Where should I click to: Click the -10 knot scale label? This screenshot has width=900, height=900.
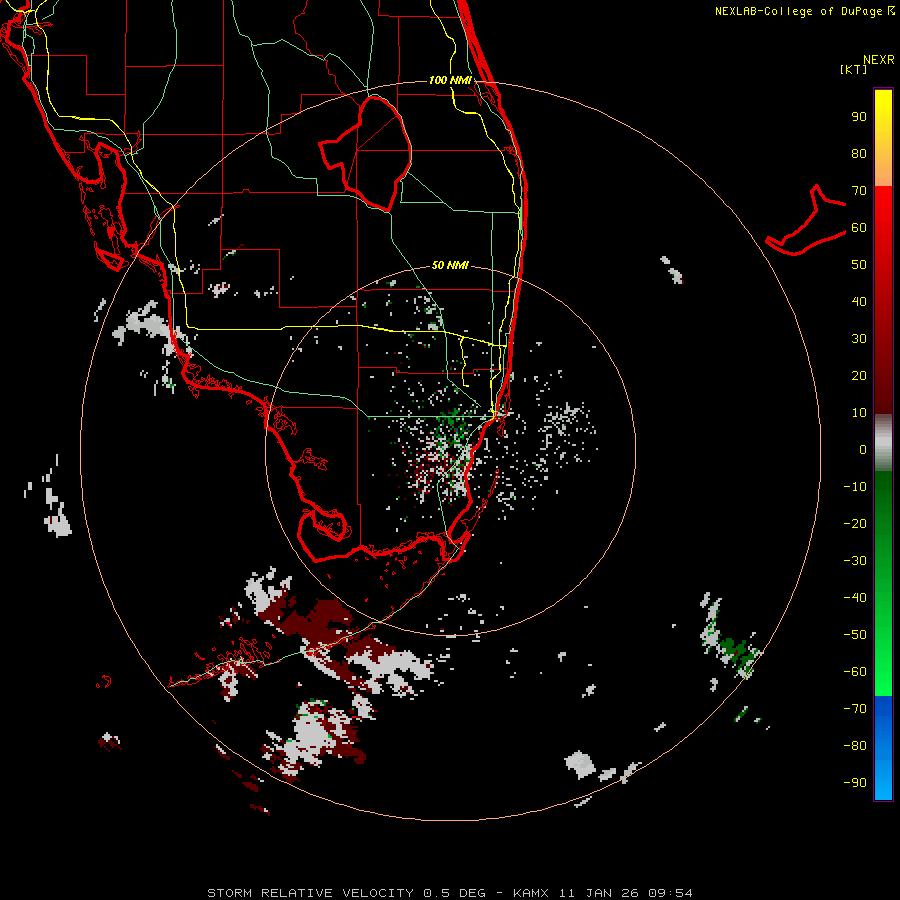(x=855, y=487)
